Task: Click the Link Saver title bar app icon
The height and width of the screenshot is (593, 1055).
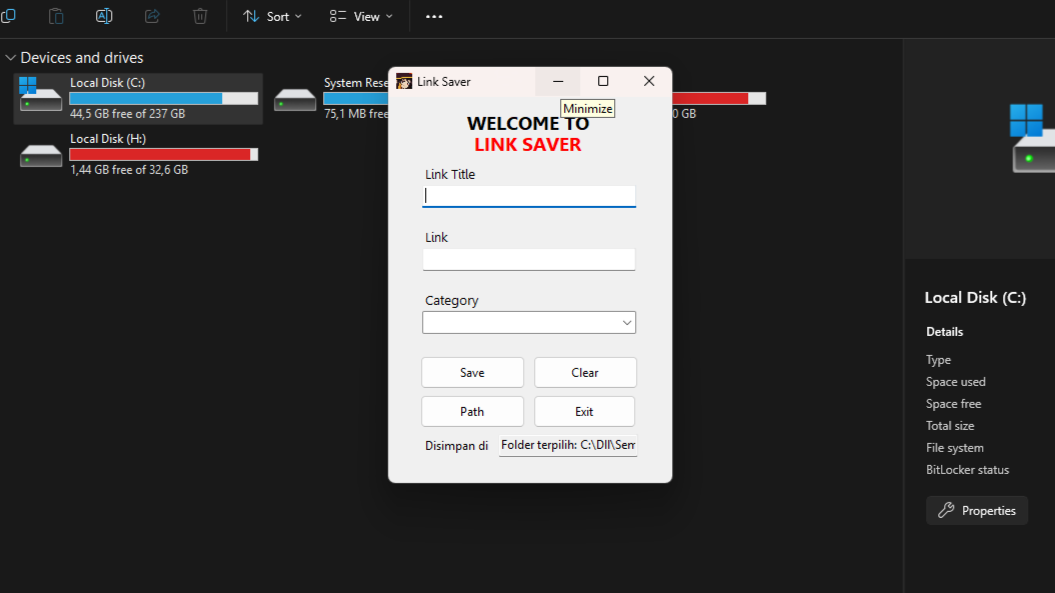Action: (404, 82)
